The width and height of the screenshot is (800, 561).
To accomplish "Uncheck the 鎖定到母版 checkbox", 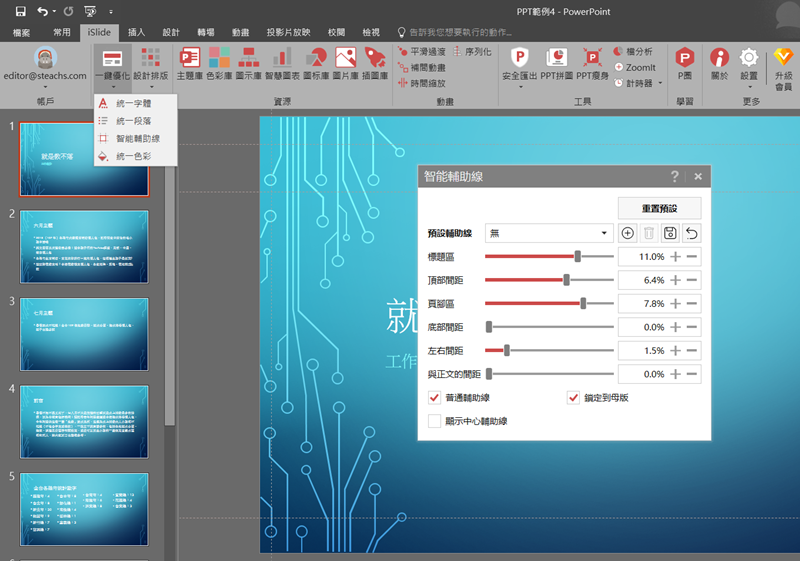I will pyautogui.click(x=573, y=397).
